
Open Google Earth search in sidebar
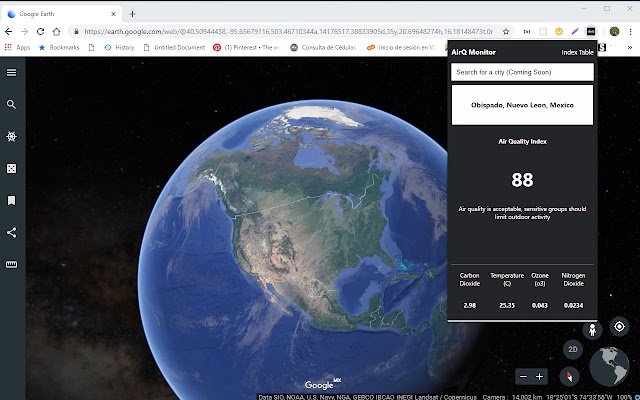click(x=11, y=104)
